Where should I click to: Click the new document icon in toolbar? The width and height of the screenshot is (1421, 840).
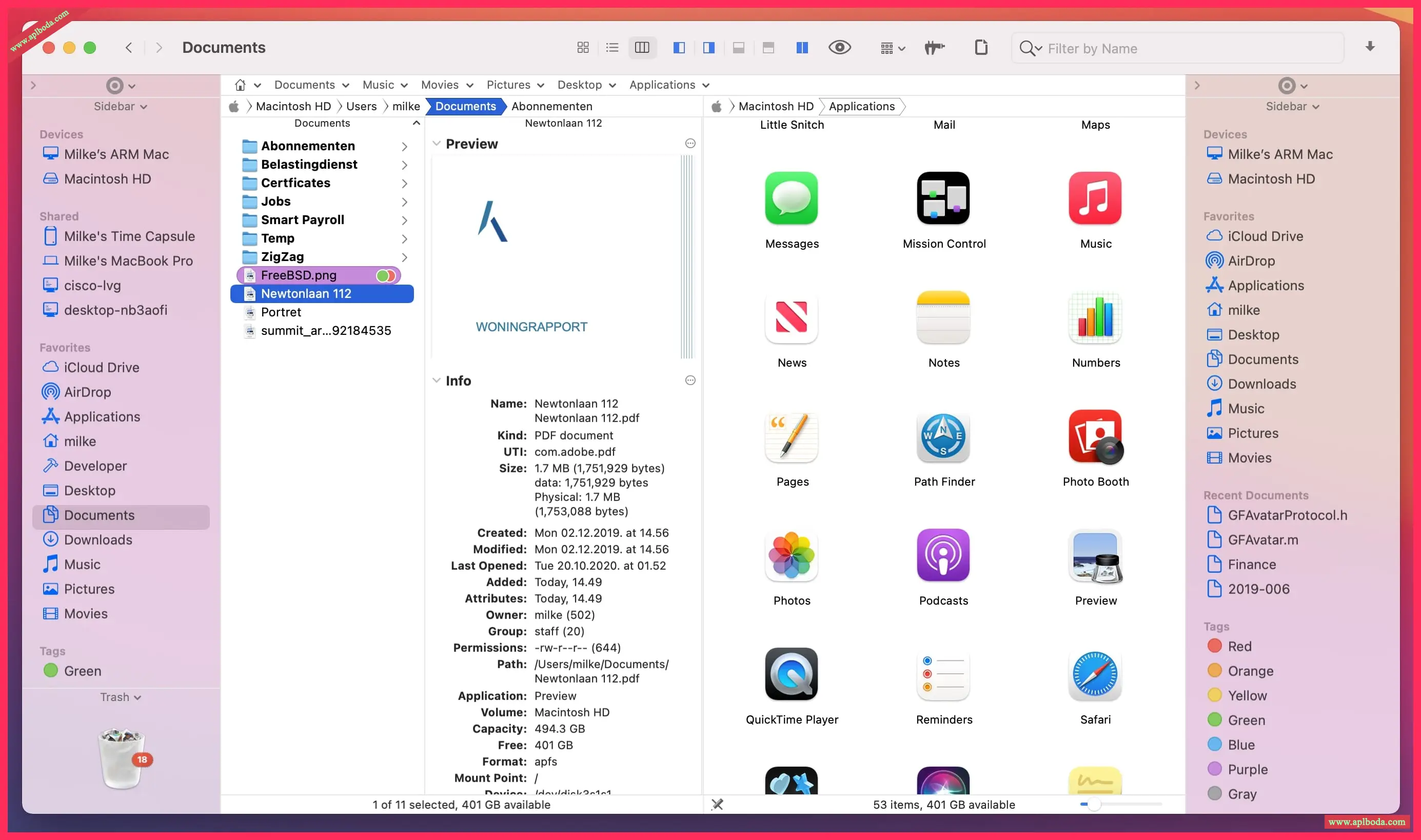(x=981, y=48)
